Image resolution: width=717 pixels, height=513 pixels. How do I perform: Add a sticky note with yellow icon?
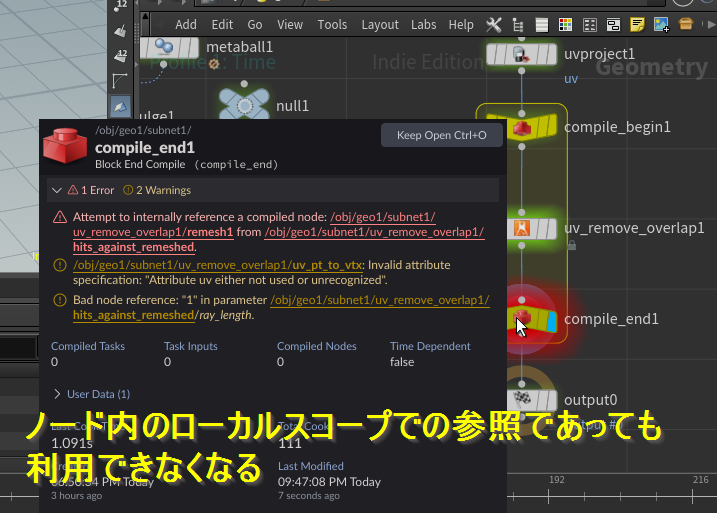click(x=637, y=25)
